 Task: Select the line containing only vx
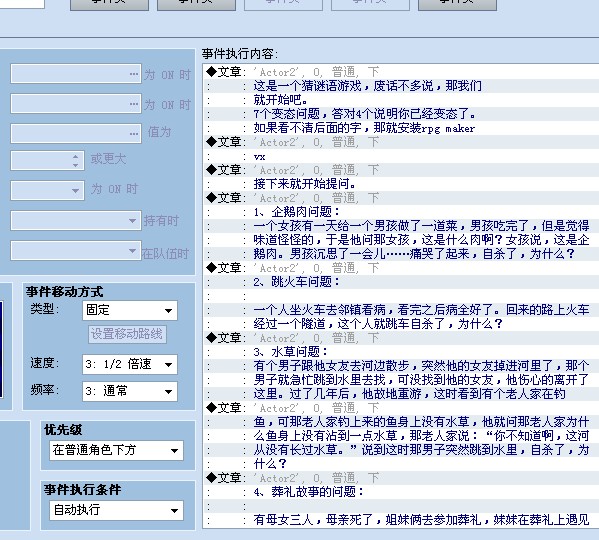point(401,156)
